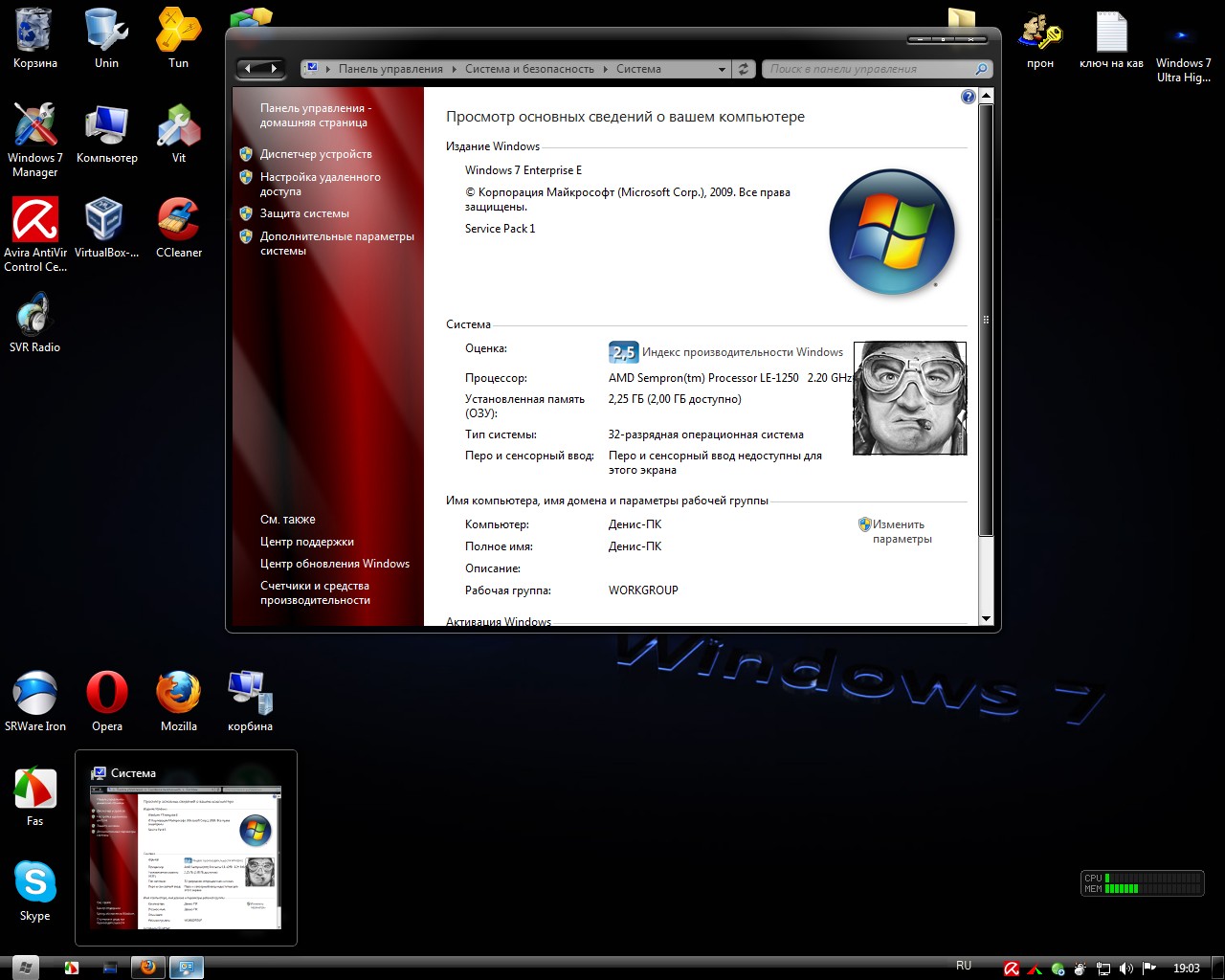1225x980 pixels.
Task: Click the help question mark icon
Action: (x=968, y=97)
